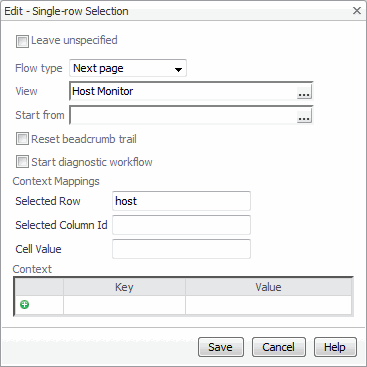The width and height of the screenshot is (367, 367).
Task: Open the Next page combo box
Action: click(128, 68)
